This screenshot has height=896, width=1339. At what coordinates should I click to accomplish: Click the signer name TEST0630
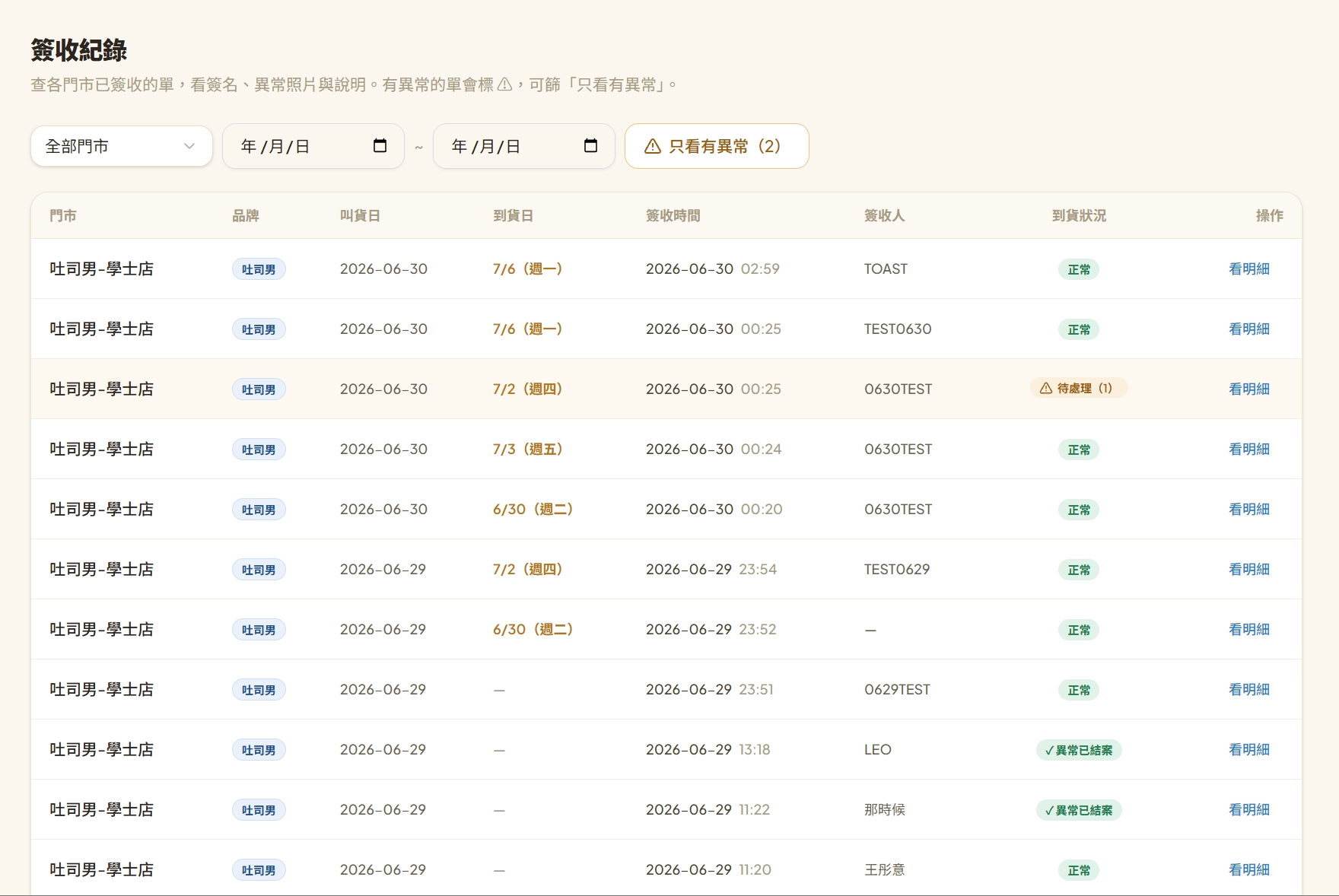898,329
